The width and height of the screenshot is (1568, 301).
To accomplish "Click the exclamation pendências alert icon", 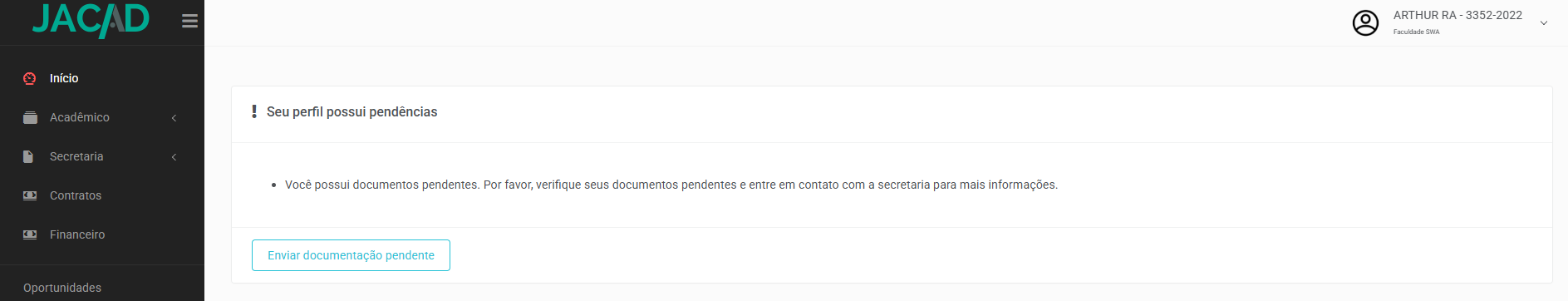I will click(254, 111).
